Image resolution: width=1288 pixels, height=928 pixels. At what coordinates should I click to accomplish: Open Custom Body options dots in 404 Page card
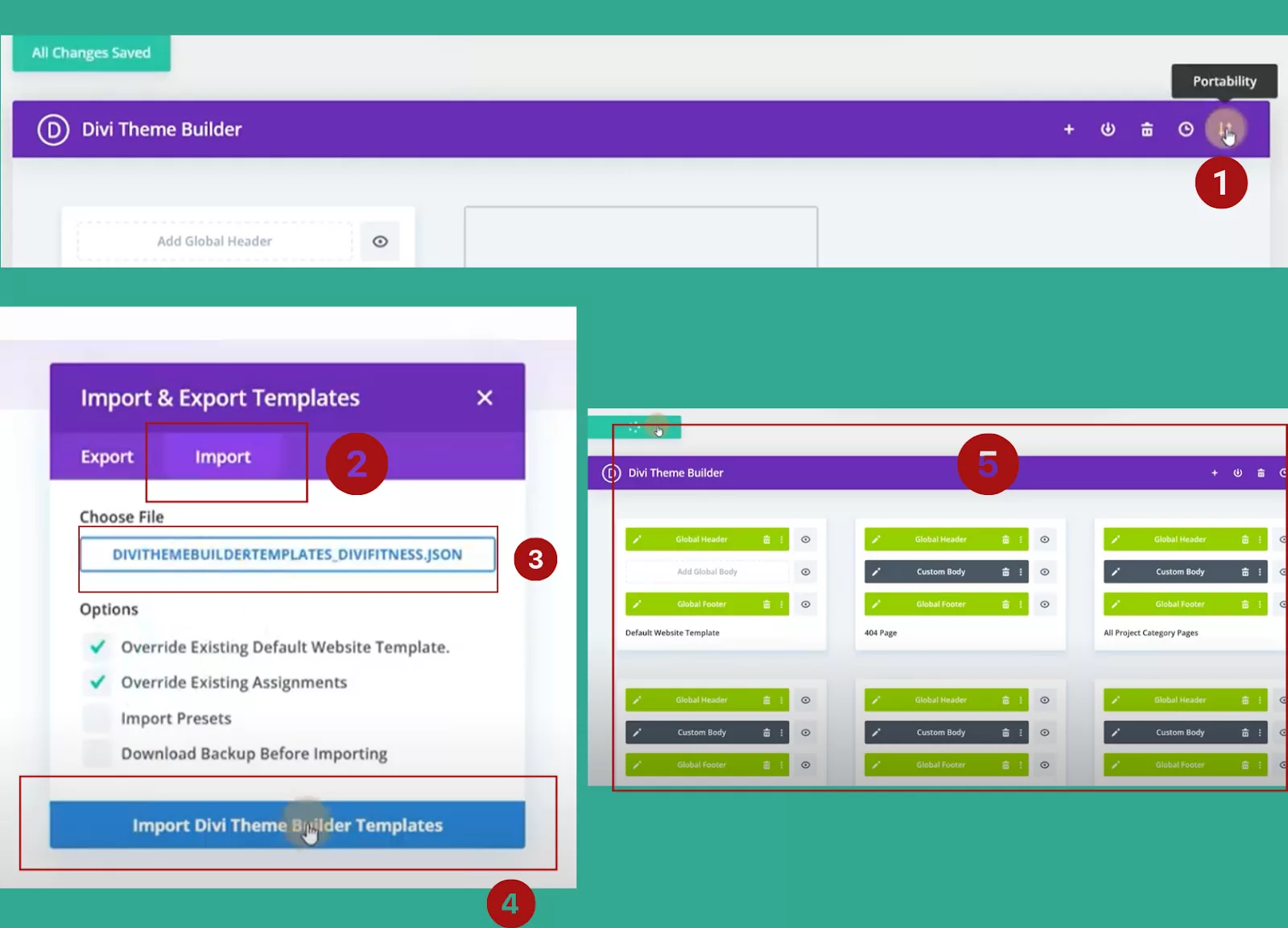click(1021, 571)
